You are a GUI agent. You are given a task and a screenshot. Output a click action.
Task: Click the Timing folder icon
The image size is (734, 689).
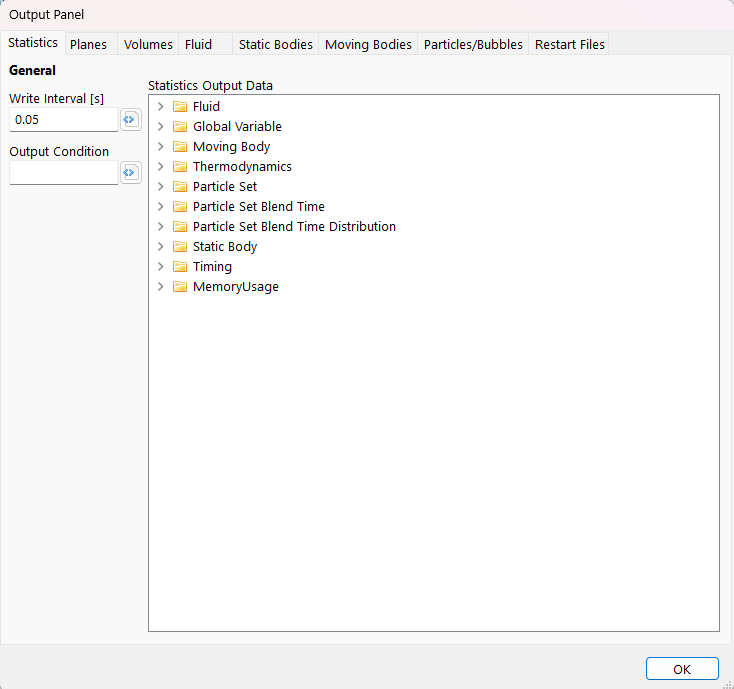coord(180,267)
